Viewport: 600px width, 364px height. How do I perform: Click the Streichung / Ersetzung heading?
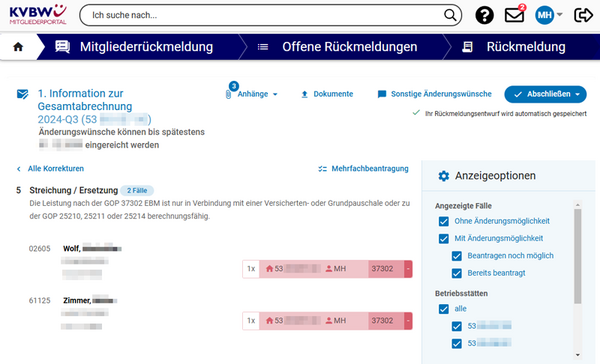(x=73, y=190)
